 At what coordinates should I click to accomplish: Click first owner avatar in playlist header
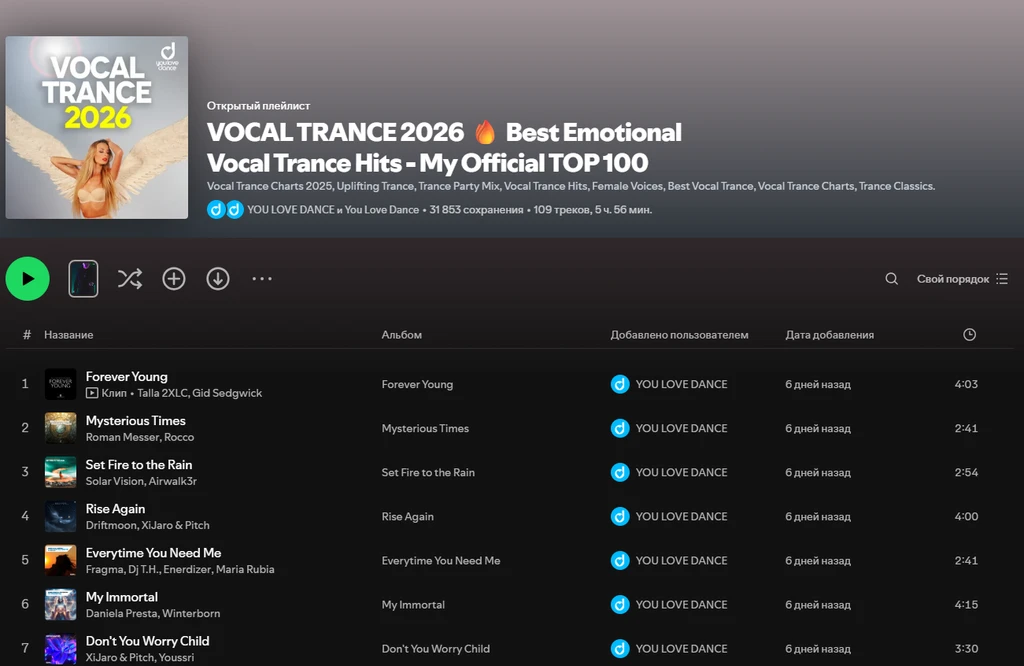tap(216, 210)
